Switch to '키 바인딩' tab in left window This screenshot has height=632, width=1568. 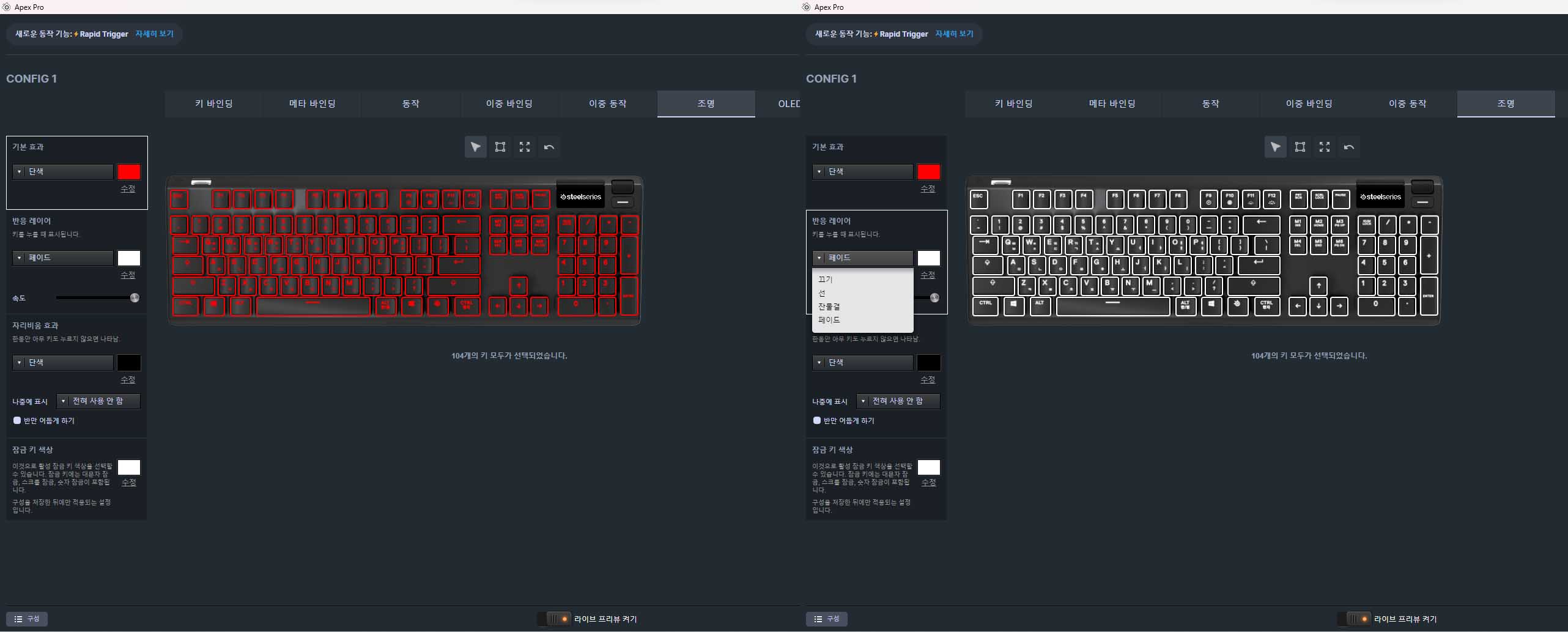(213, 104)
